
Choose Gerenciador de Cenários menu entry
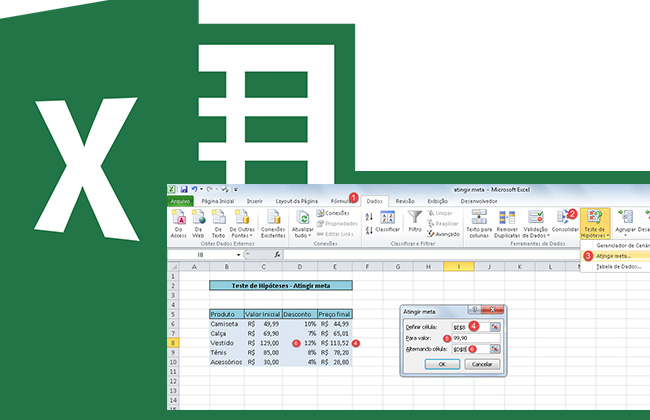click(x=615, y=245)
